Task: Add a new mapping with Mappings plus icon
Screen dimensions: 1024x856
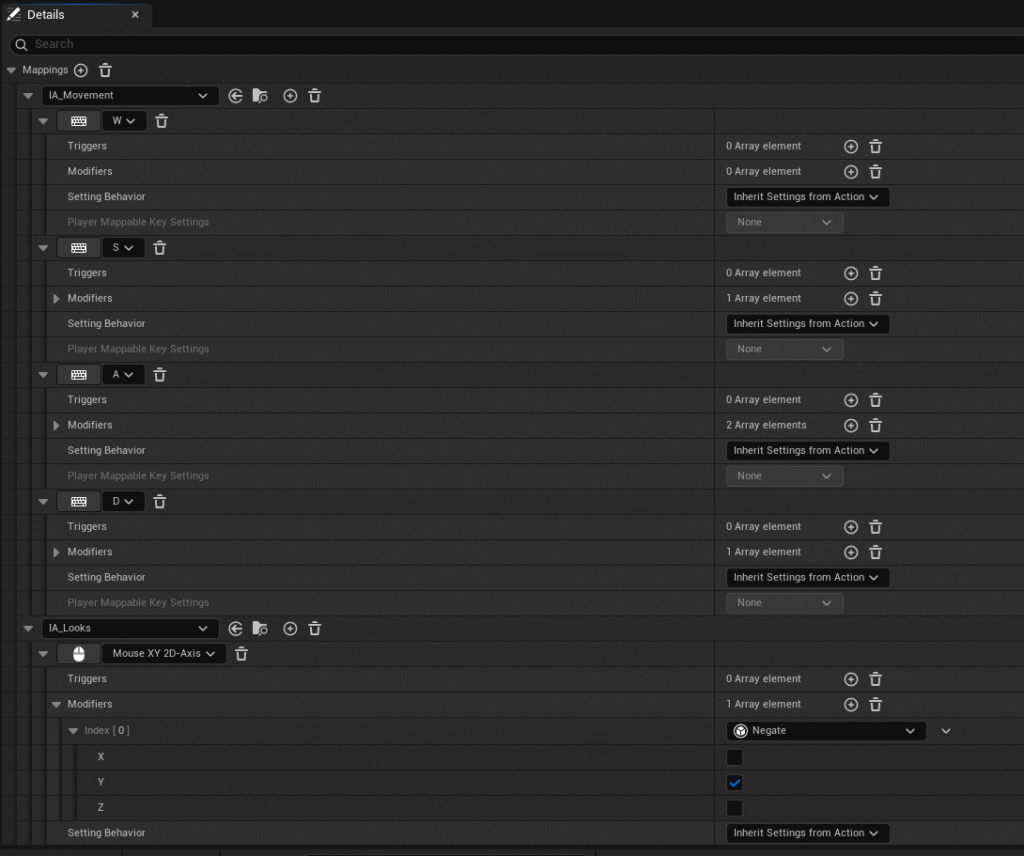Action: 81,70
